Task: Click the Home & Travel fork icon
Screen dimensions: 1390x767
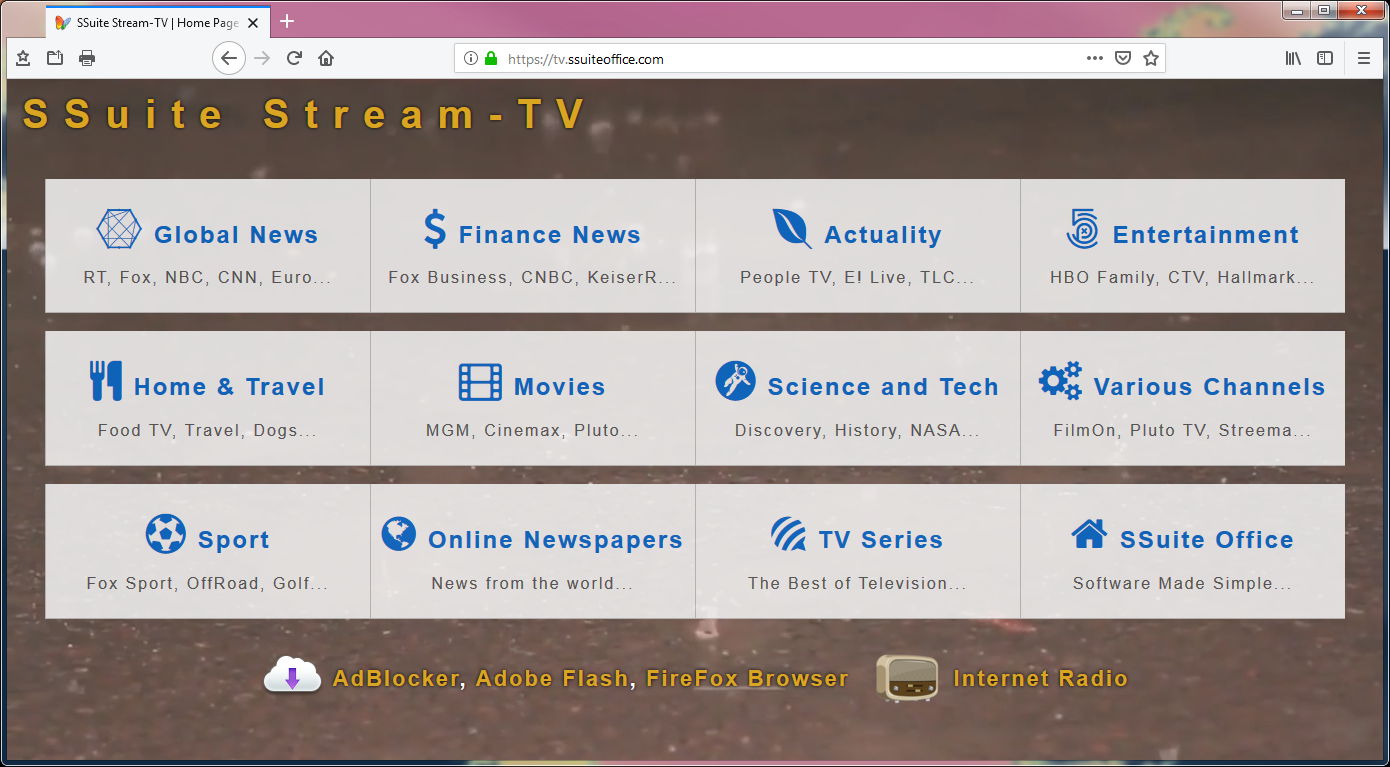Action: click(x=106, y=381)
